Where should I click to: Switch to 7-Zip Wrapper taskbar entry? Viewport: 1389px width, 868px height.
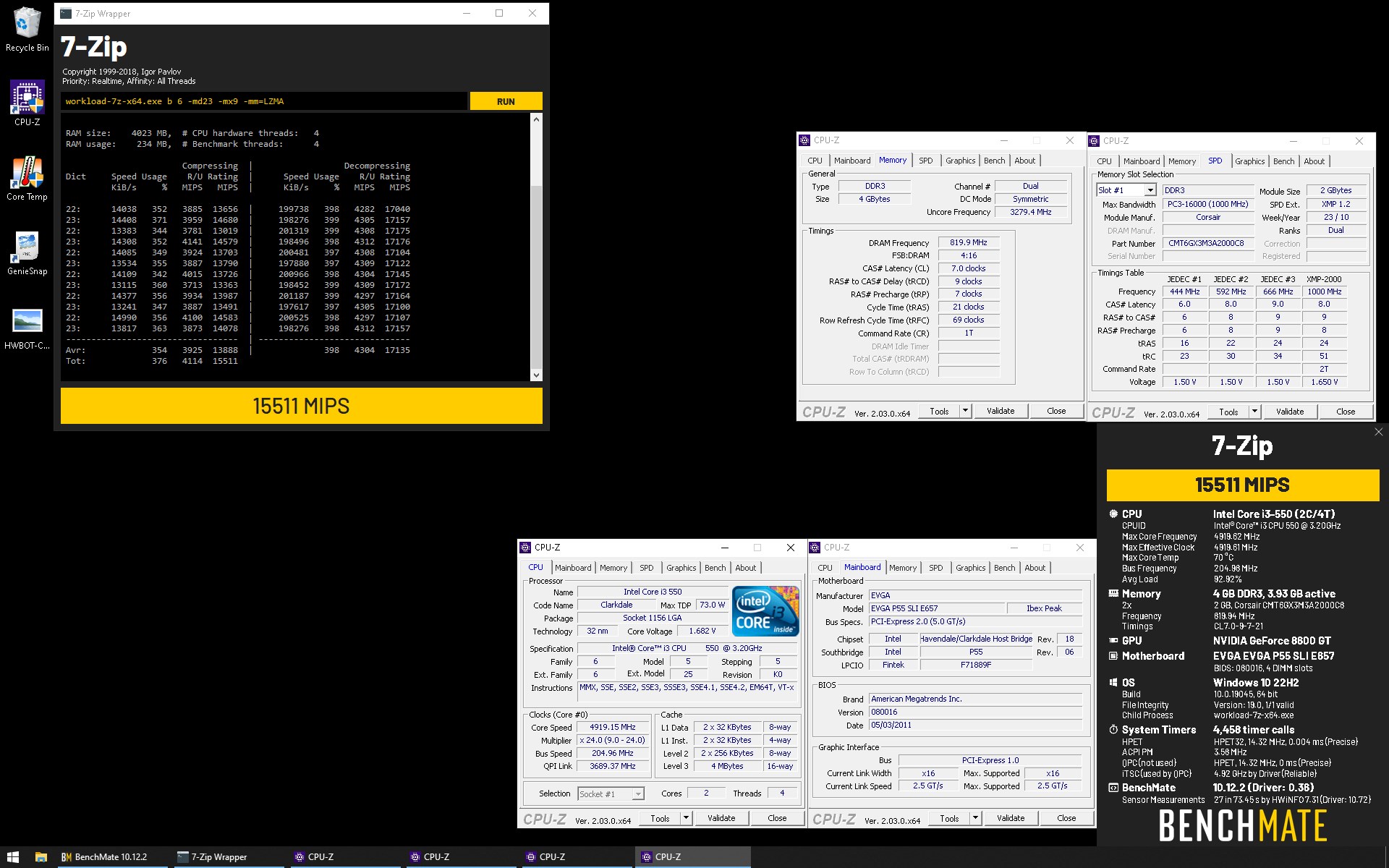(227, 857)
